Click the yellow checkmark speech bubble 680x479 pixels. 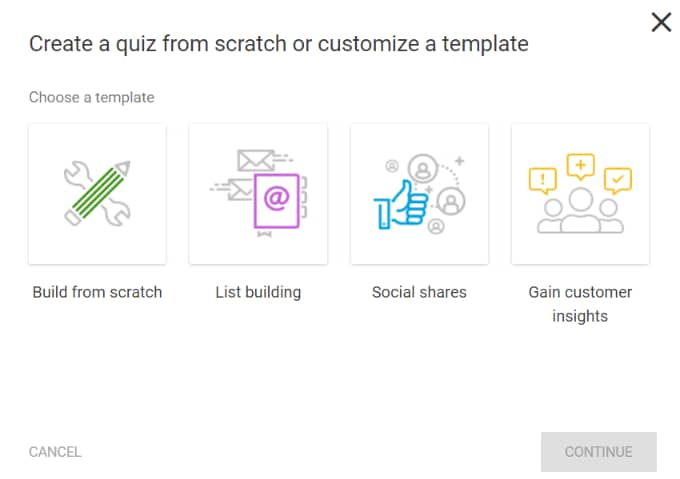click(x=618, y=180)
